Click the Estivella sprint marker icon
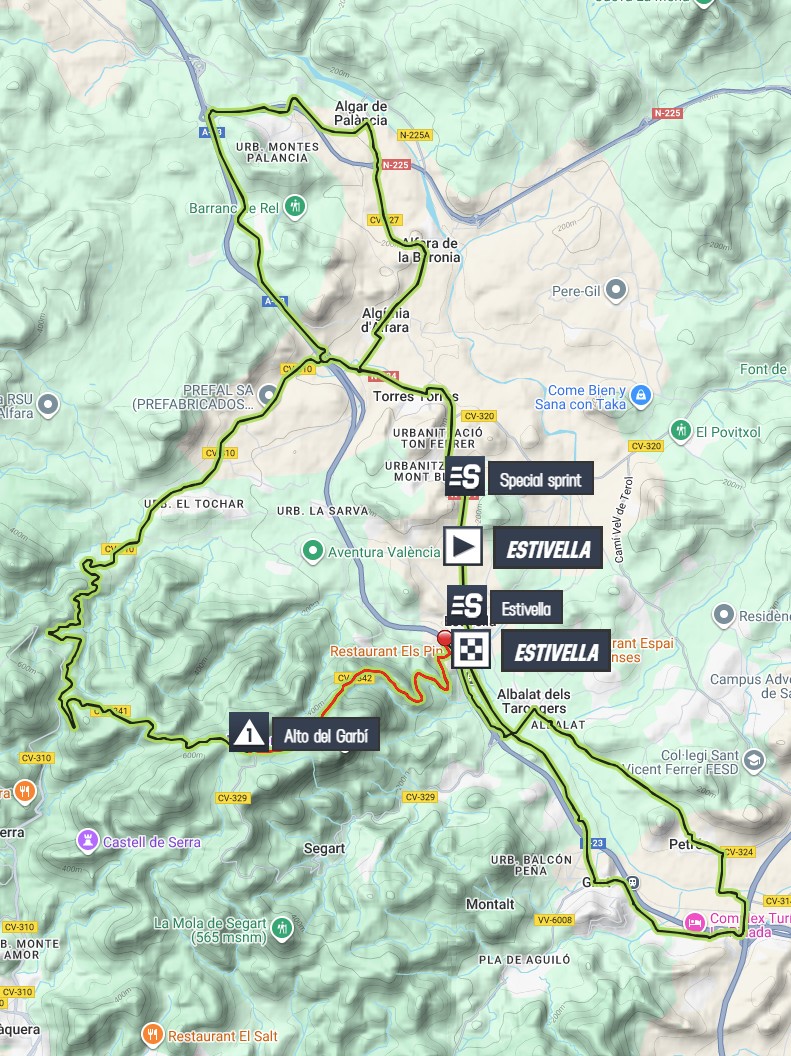The height and width of the screenshot is (1056, 791). click(x=467, y=604)
